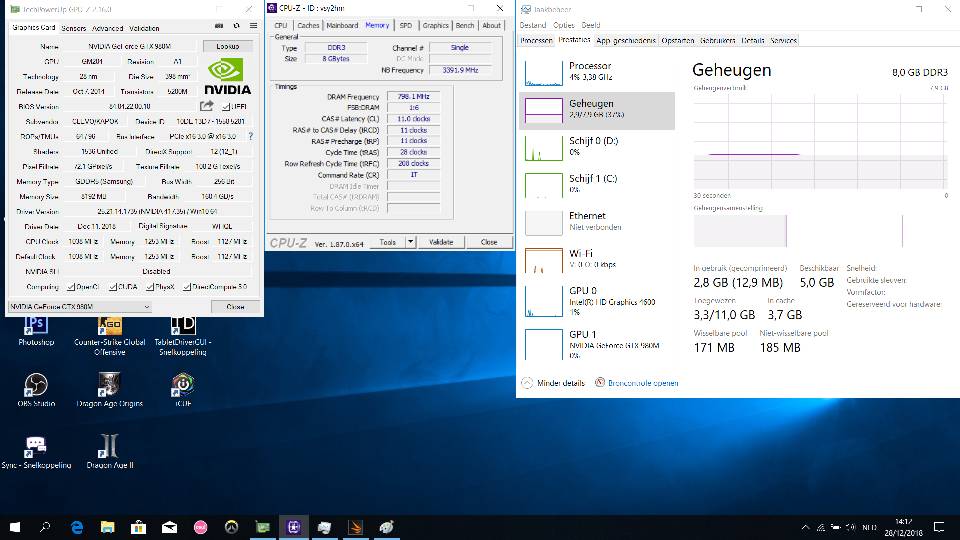Click the Validate button in CPU-Z
The image size is (960, 540).
(x=441, y=242)
